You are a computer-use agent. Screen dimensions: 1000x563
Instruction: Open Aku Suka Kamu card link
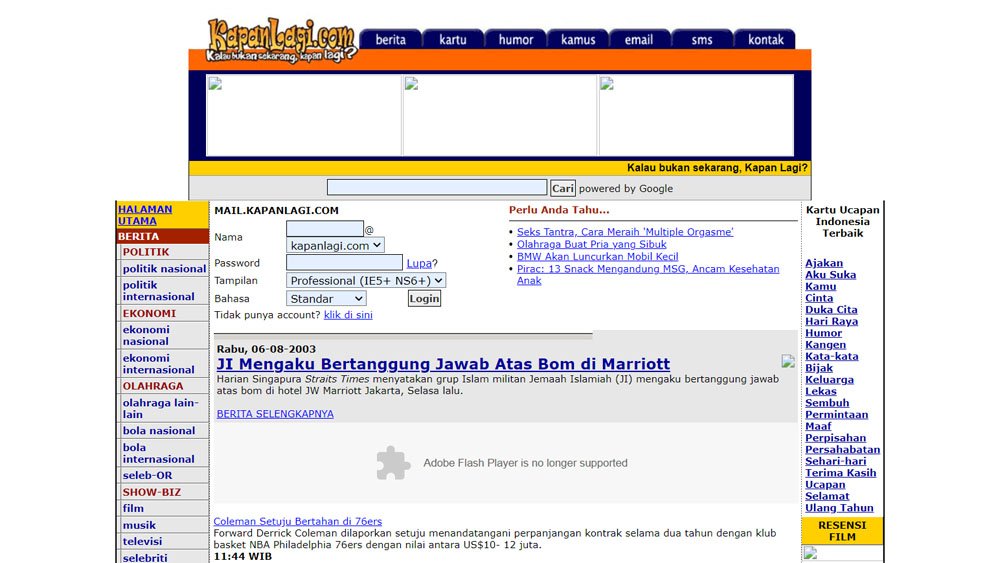pyautogui.click(x=830, y=281)
